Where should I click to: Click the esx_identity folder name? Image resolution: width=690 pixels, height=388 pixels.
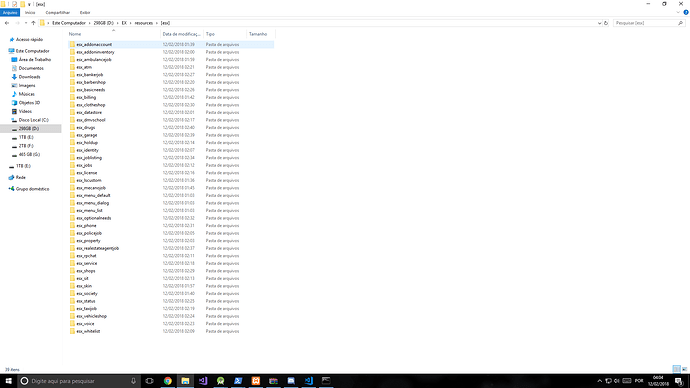pos(88,150)
